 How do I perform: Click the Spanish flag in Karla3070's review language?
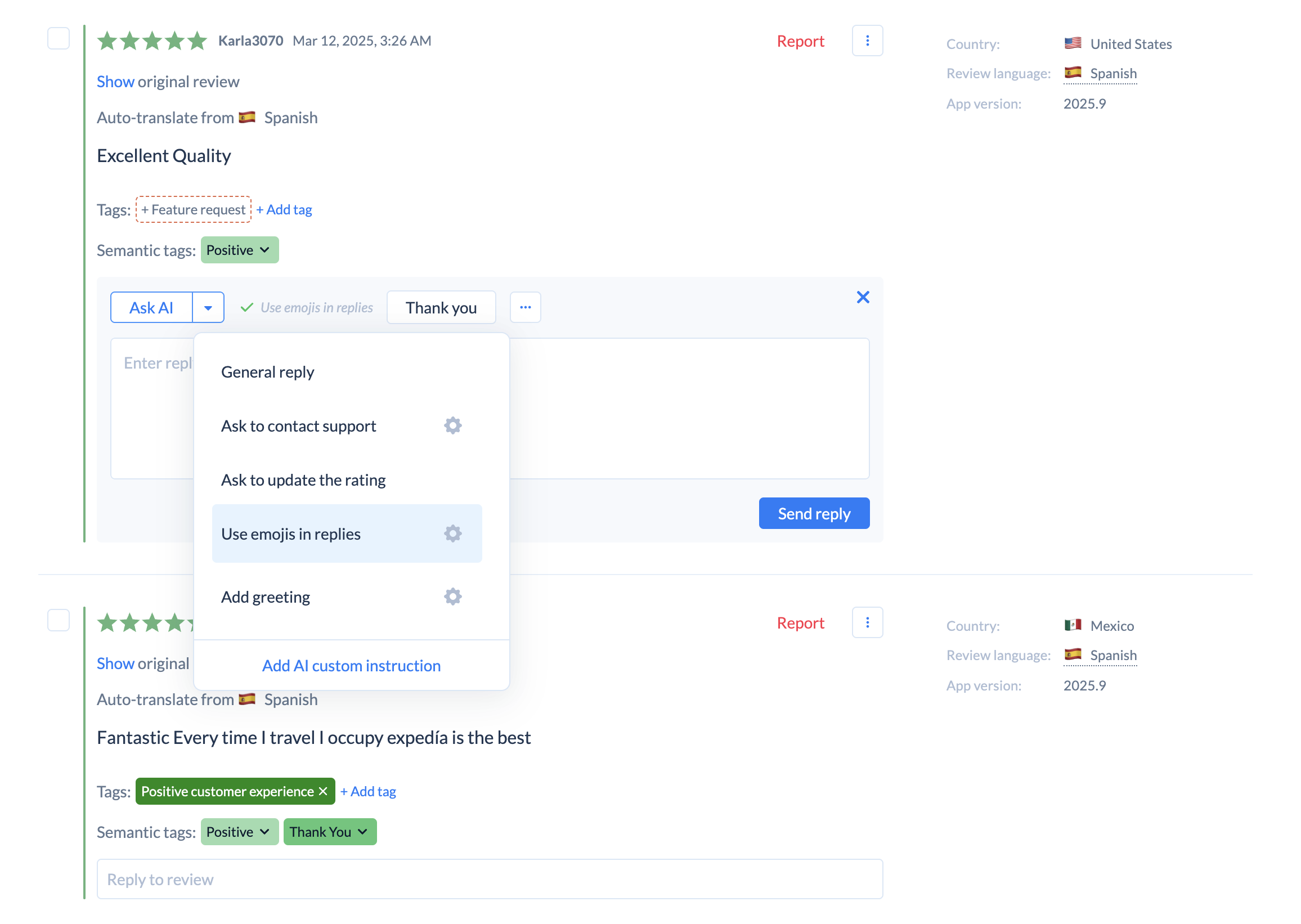(x=1073, y=73)
